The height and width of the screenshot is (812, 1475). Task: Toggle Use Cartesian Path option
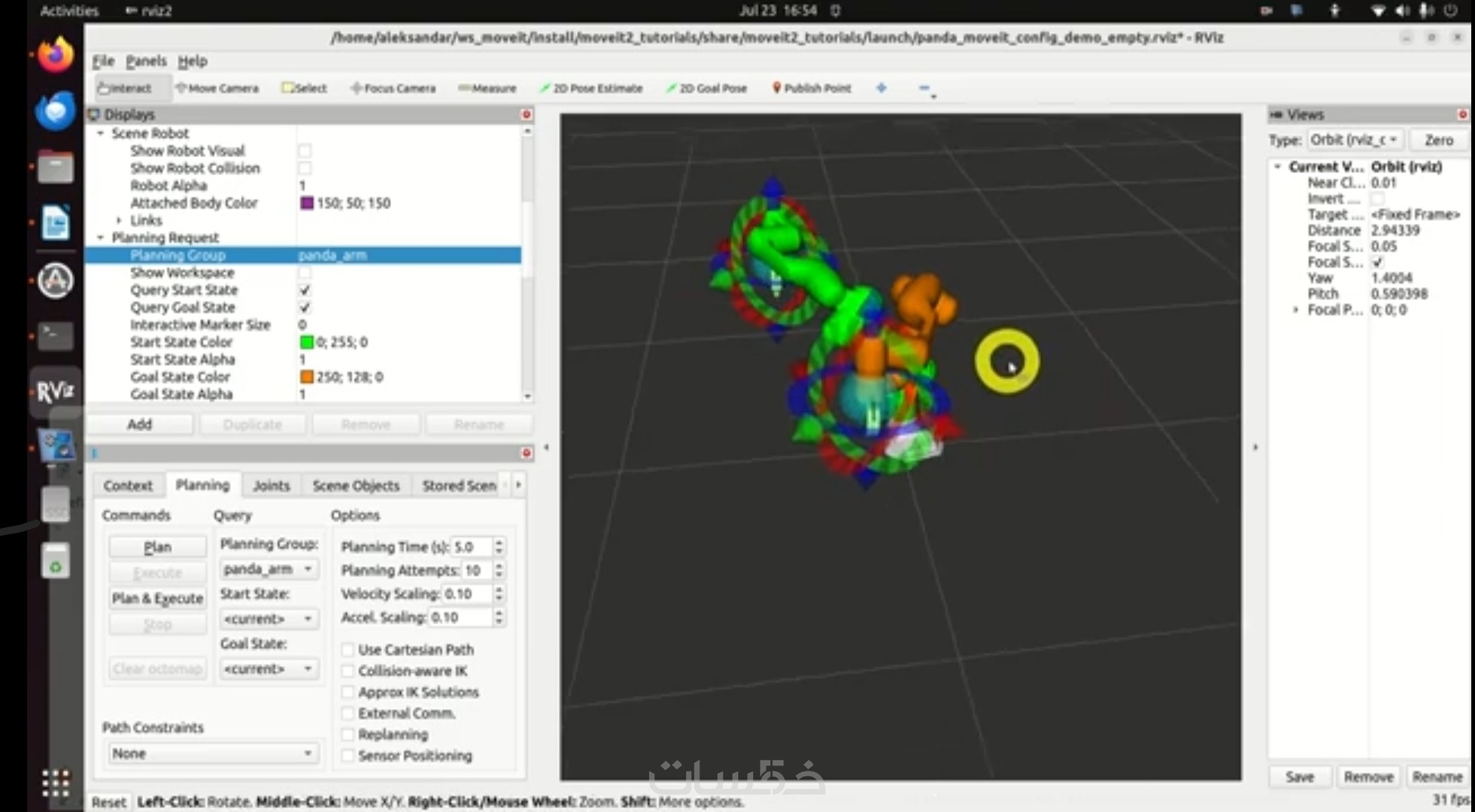(x=348, y=650)
